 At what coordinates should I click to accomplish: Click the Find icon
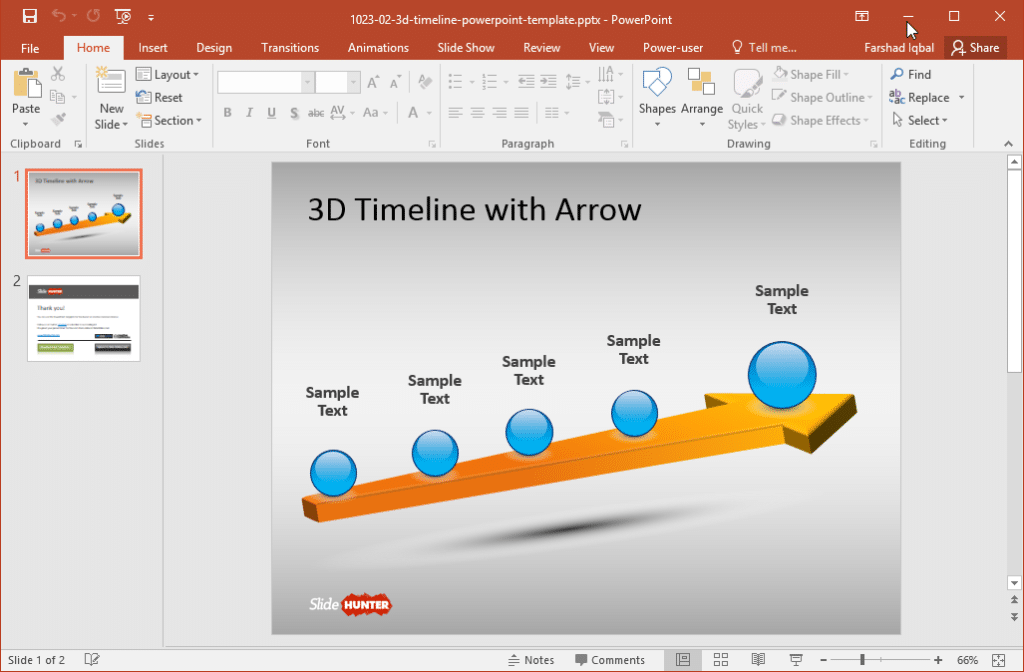pos(910,73)
